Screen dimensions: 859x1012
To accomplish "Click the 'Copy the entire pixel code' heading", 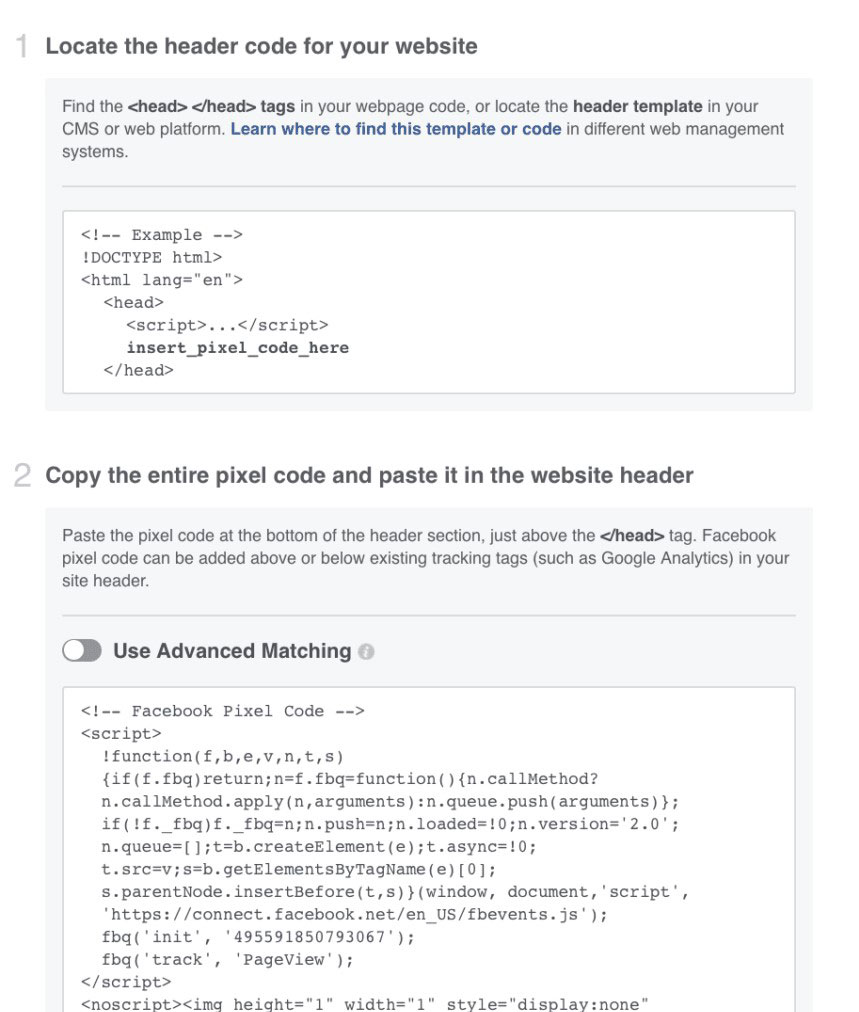I will click(369, 475).
